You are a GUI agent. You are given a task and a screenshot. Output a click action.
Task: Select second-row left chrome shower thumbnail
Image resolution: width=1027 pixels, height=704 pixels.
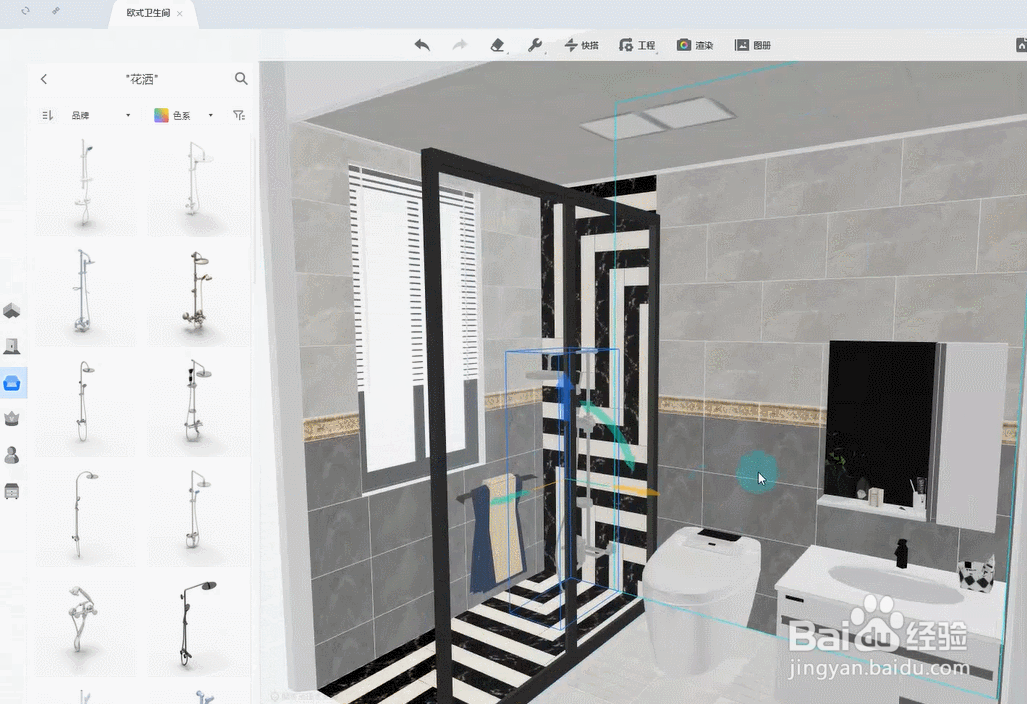click(85, 295)
